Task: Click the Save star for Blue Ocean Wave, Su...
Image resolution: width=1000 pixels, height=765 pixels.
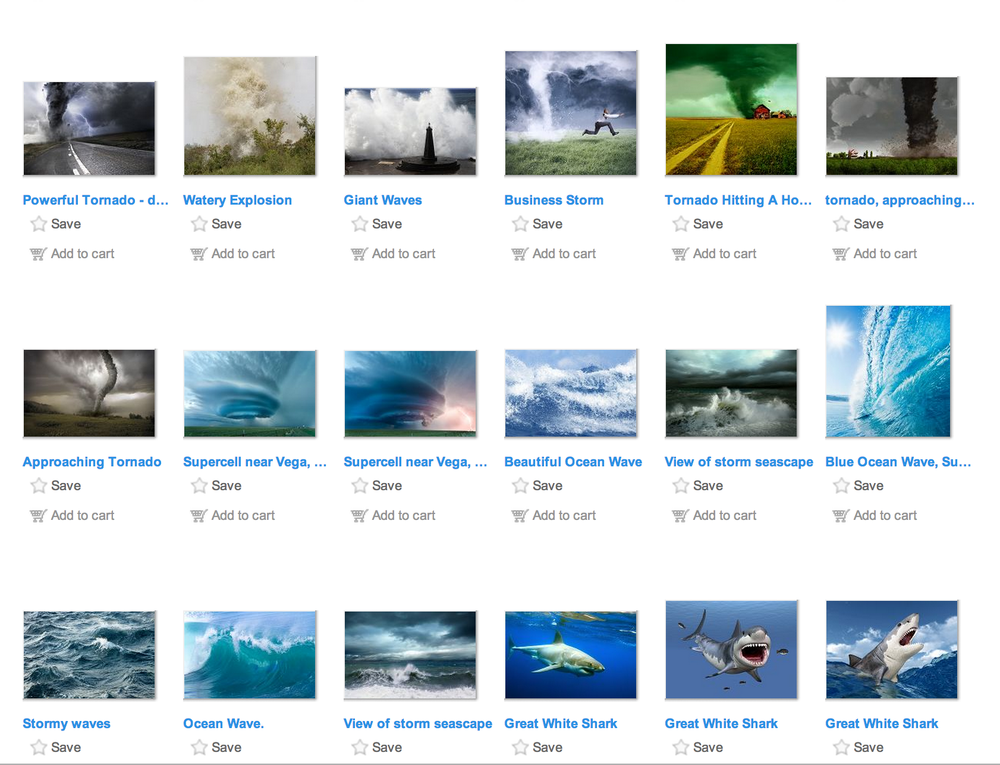Action: pyautogui.click(x=842, y=486)
